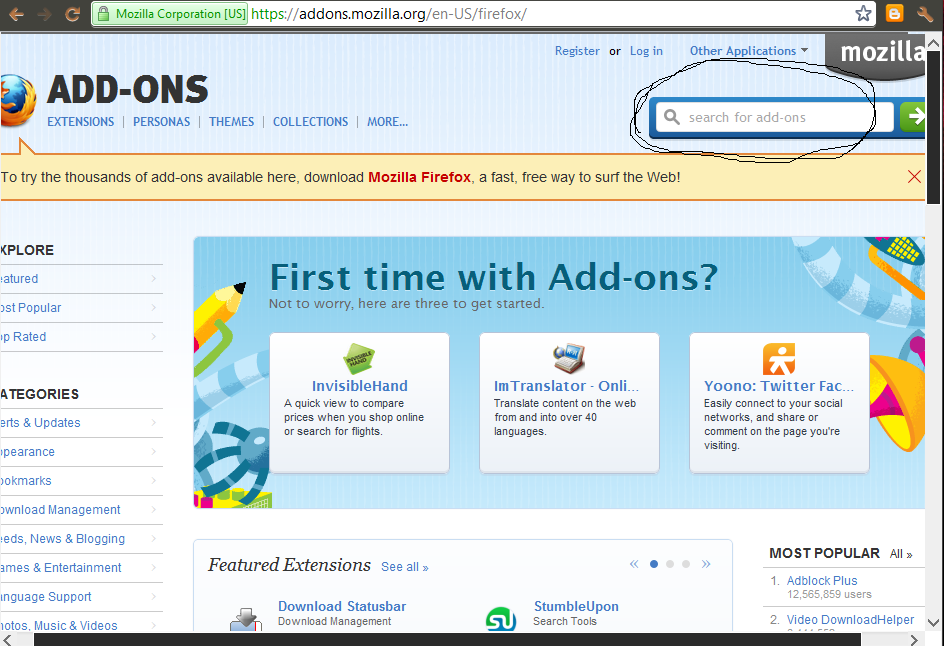Screen dimensions: 944x646
Task: Go to next featured extensions page
Action: click(706, 564)
